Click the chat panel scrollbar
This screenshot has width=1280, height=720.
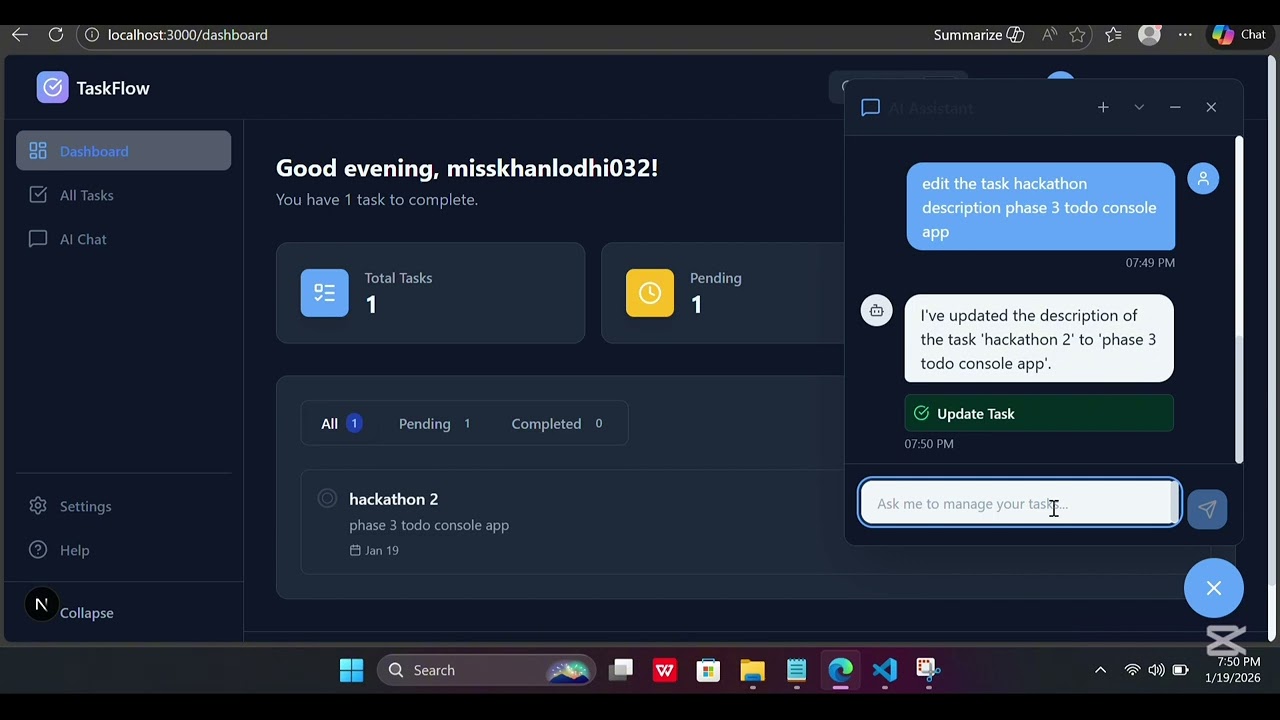click(x=1239, y=398)
